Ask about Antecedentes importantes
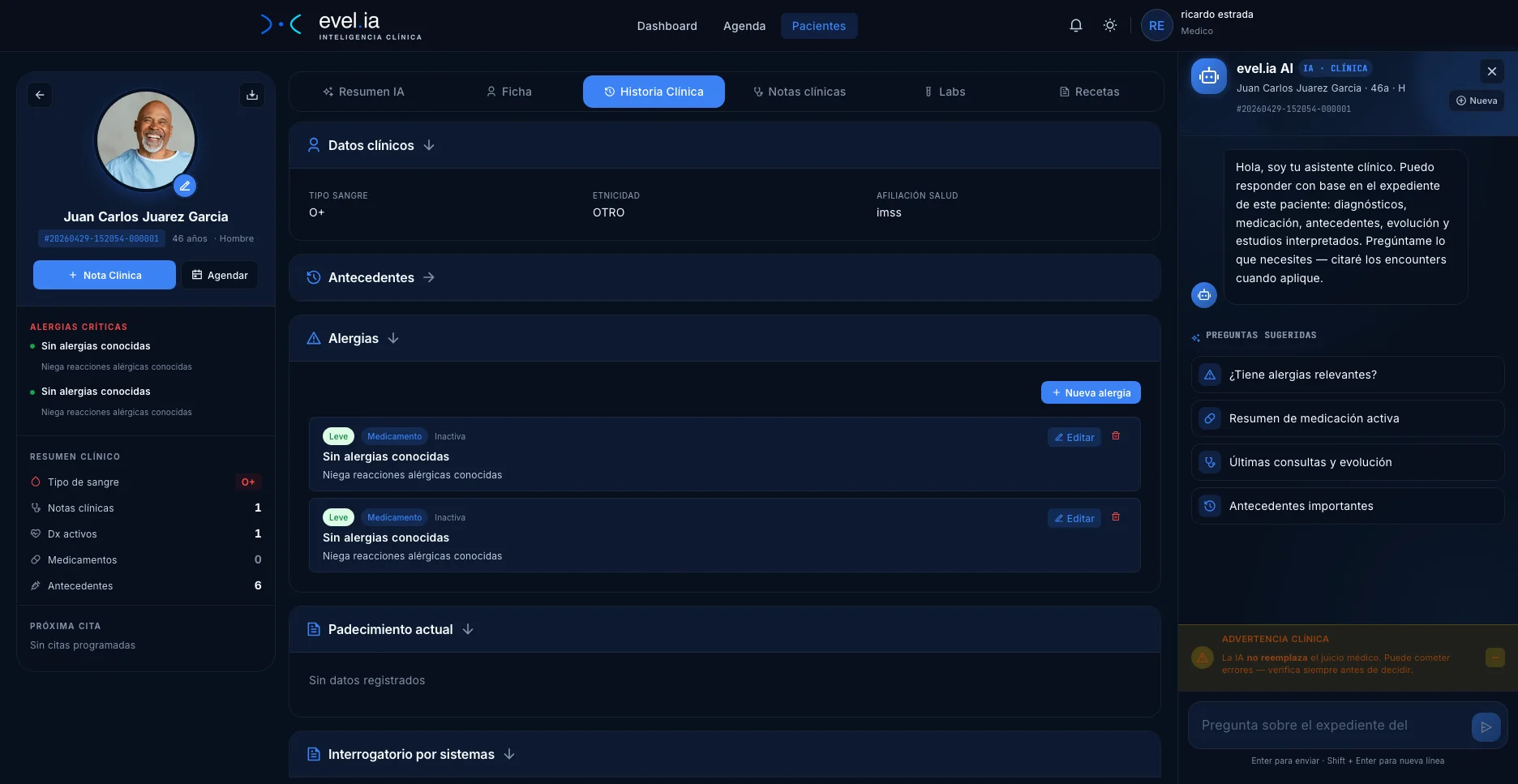 click(x=1348, y=506)
